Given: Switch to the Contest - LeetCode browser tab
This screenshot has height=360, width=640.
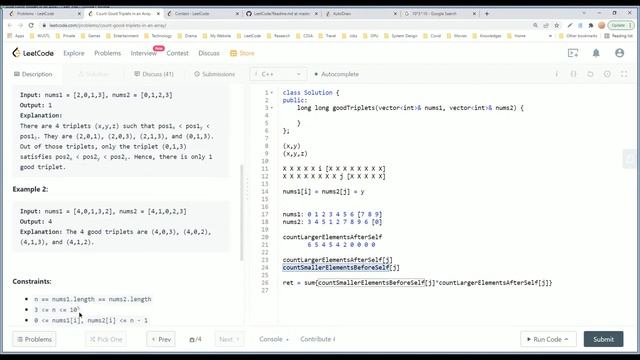Looking at the screenshot, I should tap(203, 13).
